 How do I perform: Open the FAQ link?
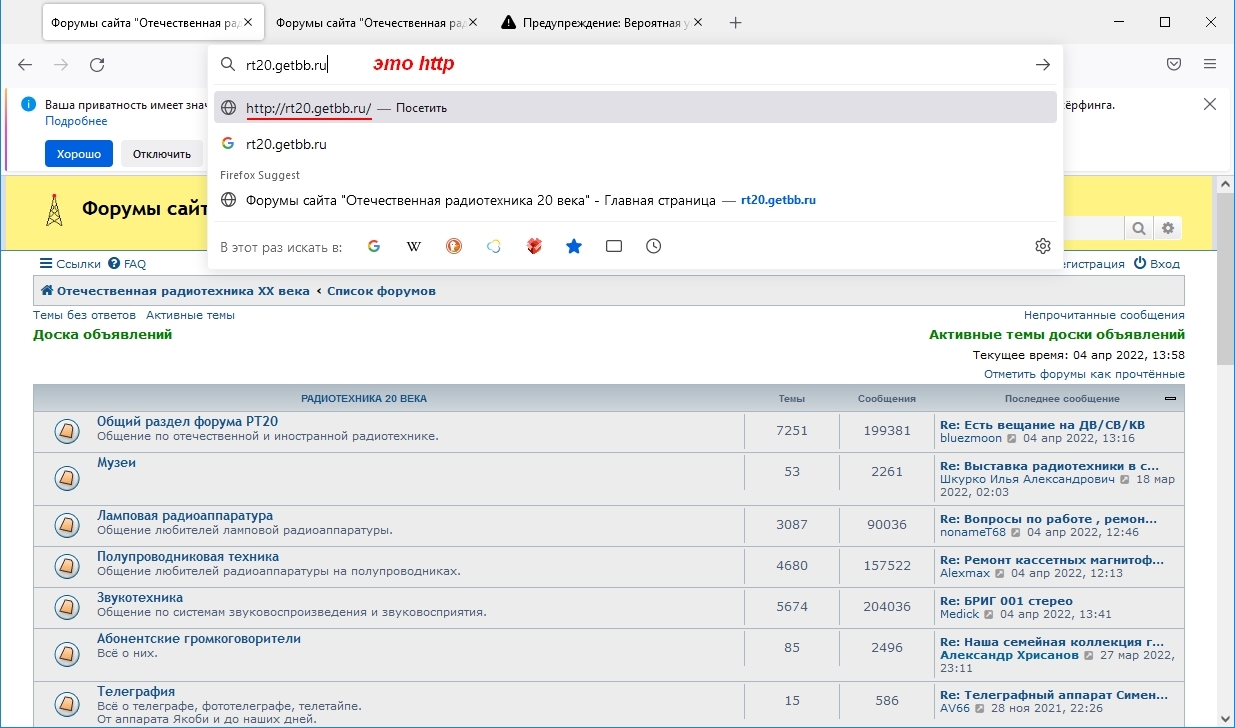(x=127, y=264)
